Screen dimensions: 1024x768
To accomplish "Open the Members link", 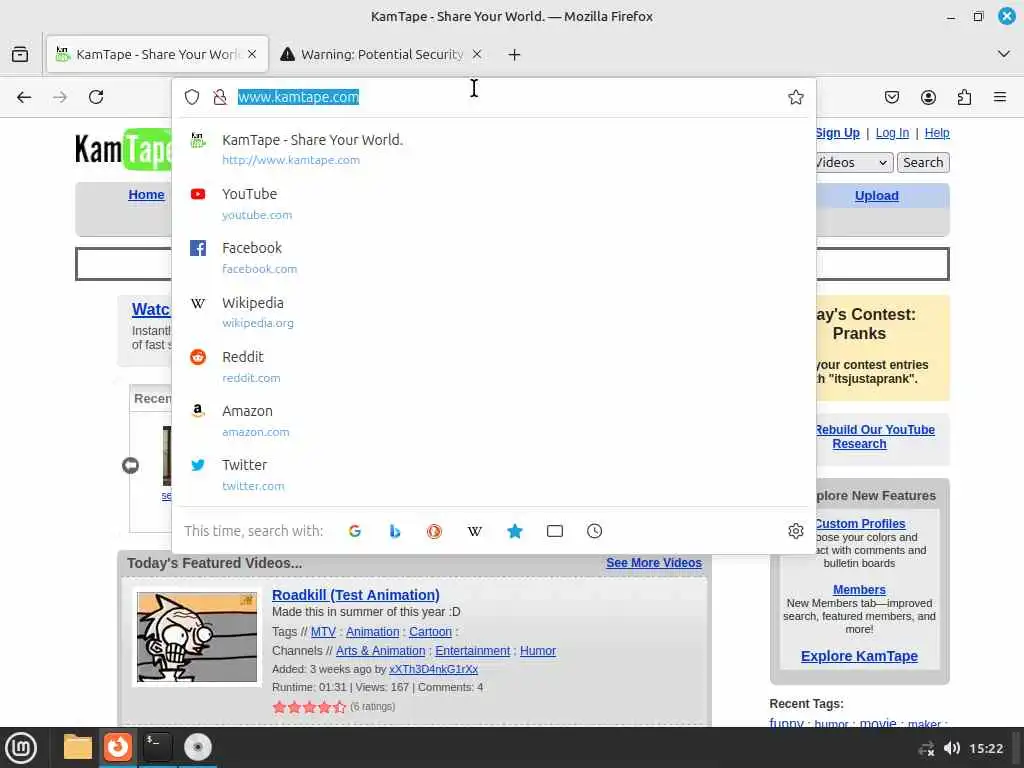I will pos(859,590).
